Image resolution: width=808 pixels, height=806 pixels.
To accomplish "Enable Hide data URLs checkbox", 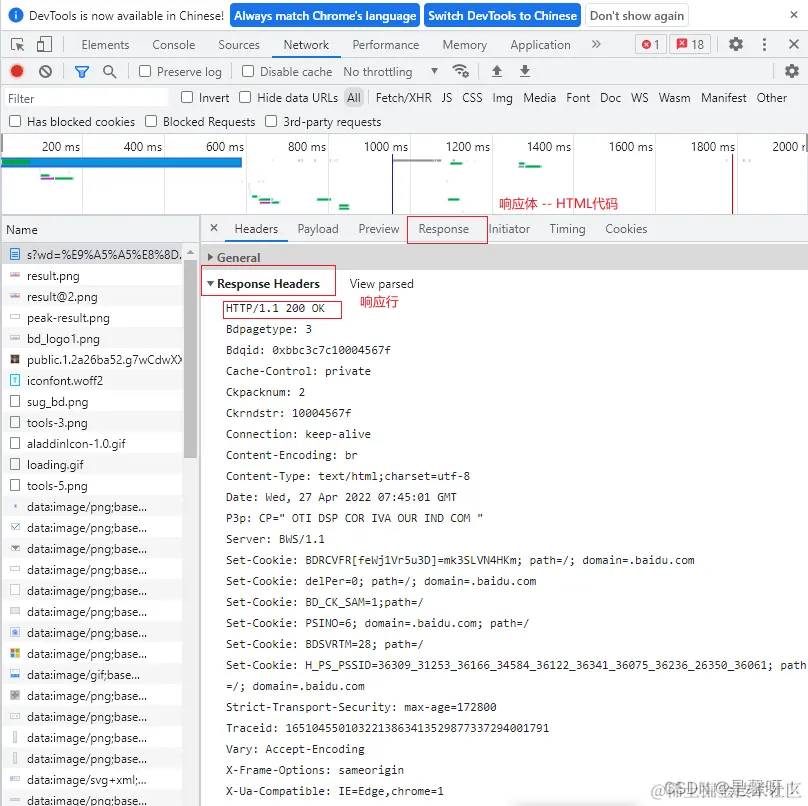I will (245, 97).
